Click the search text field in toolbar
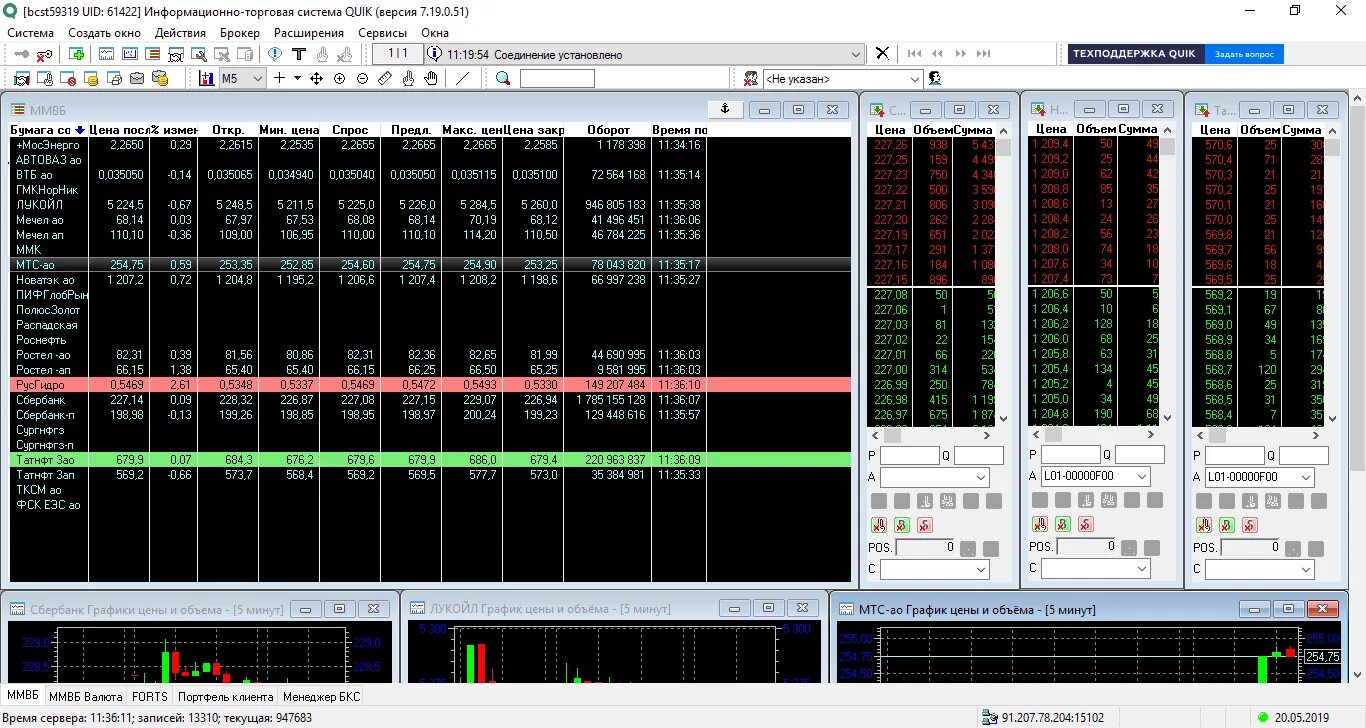The image size is (1366, 728). click(x=557, y=78)
